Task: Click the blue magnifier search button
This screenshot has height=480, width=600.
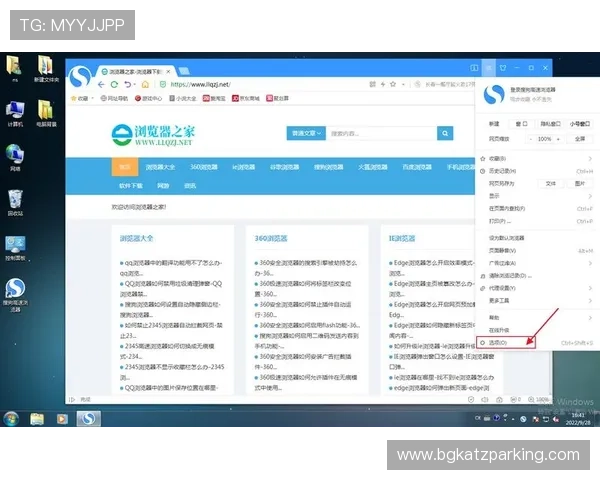Action: click(x=445, y=133)
